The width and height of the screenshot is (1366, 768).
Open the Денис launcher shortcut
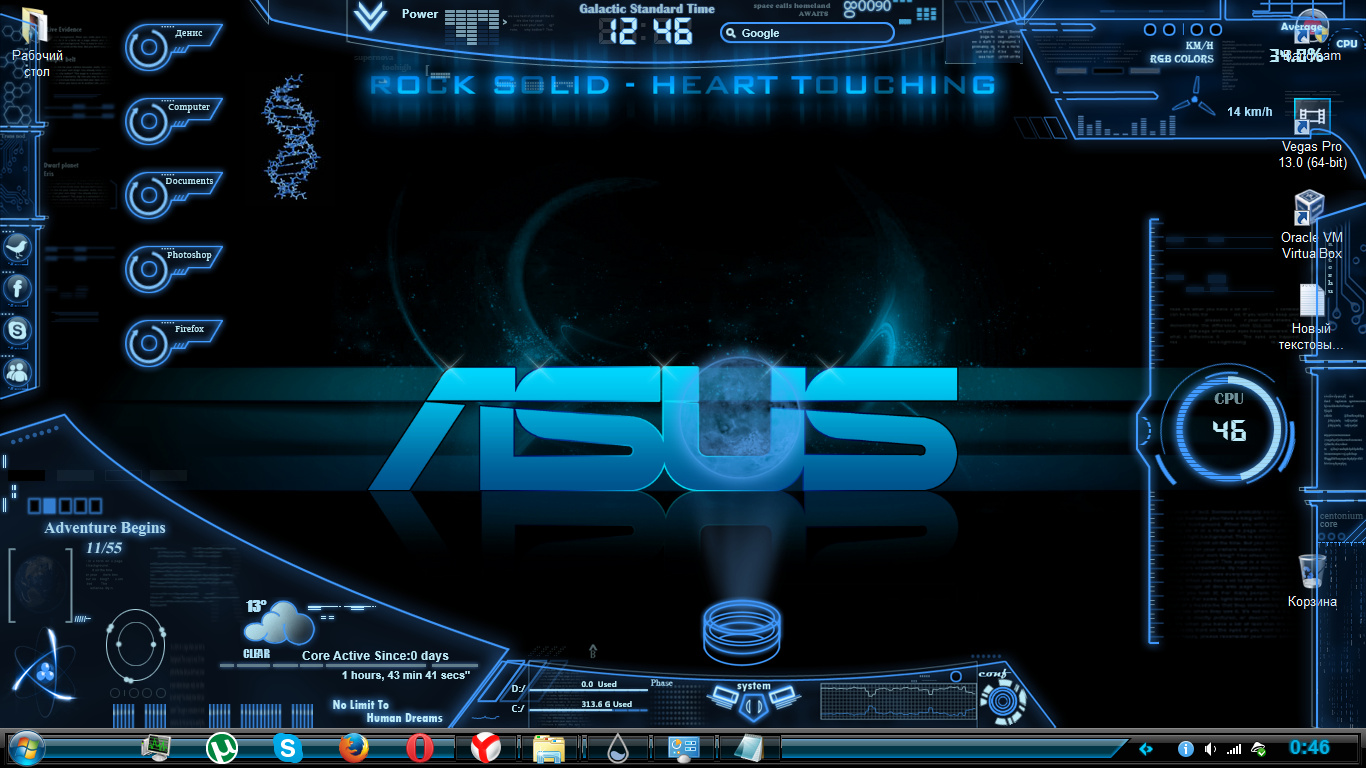pos(172,46)
